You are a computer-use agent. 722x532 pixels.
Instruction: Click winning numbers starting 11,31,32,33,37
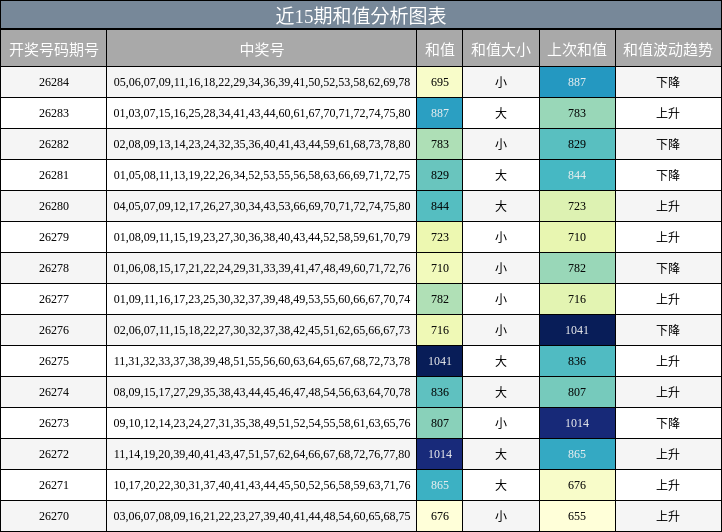262,361
